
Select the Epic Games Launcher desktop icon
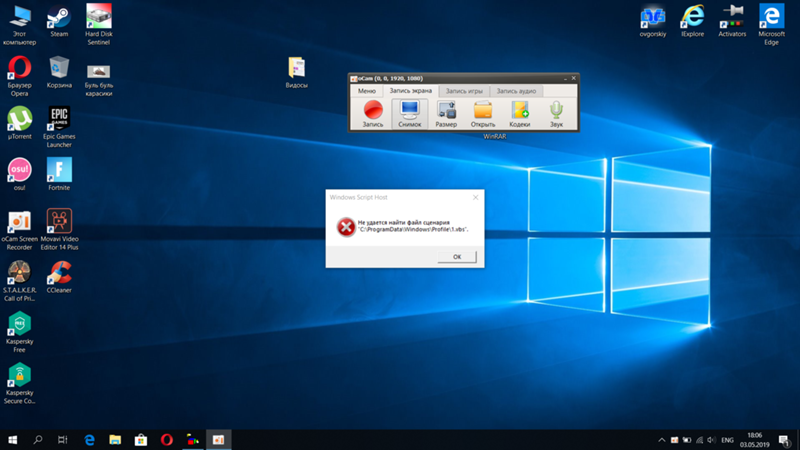[x=59, y=127]
